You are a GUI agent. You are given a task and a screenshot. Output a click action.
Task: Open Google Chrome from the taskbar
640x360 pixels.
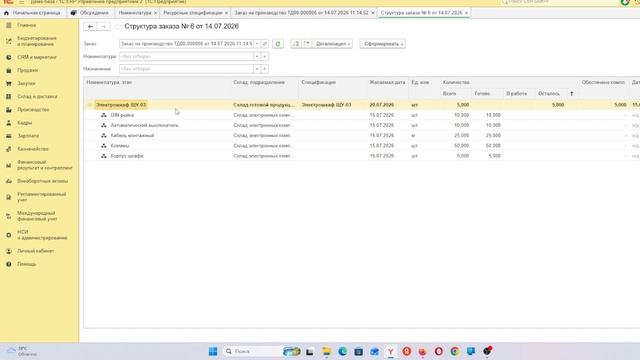pos(455,351)
